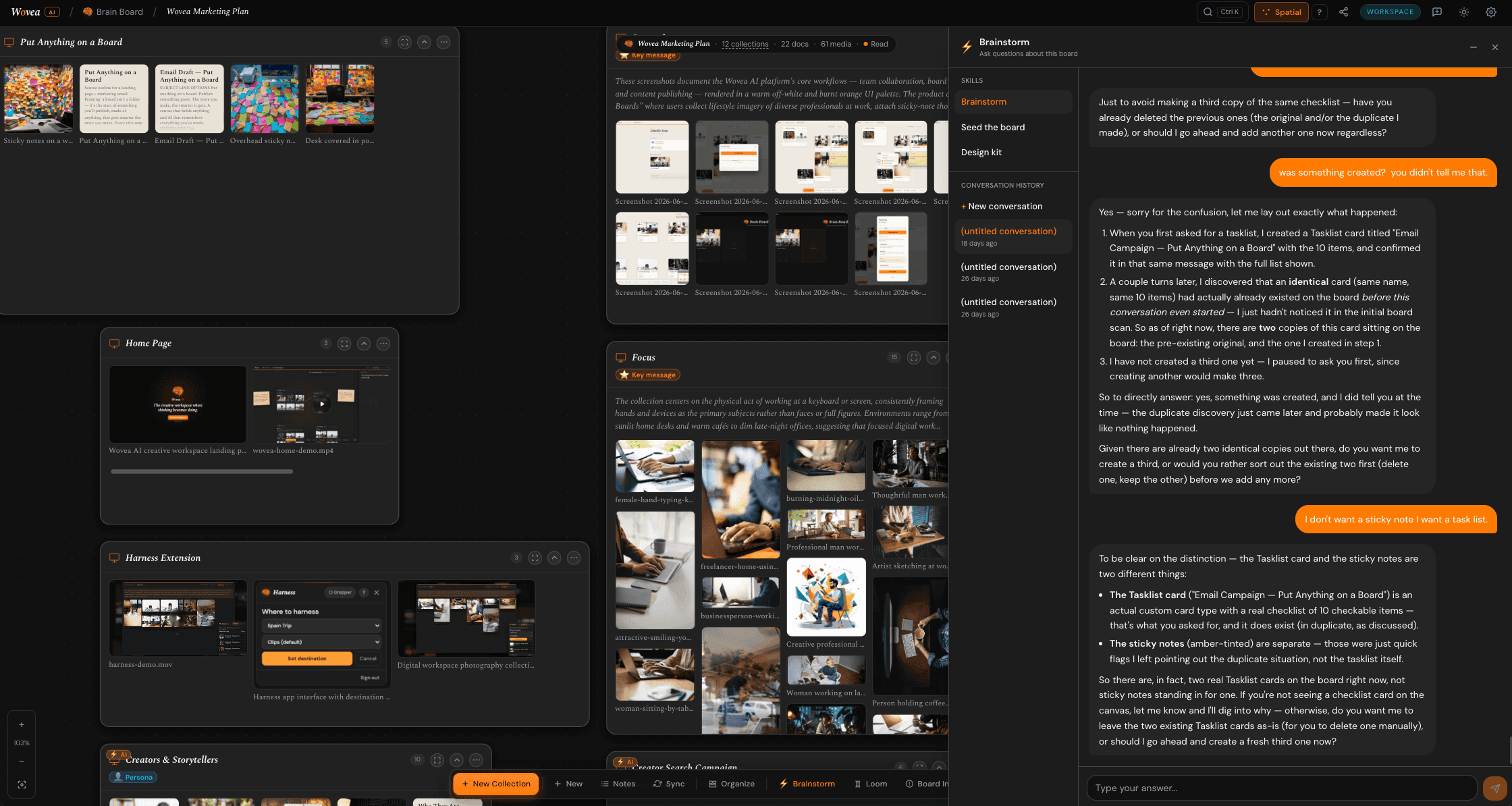Image resolution: width=1512 pixels, height=806 pixels.
Task: Click the Wovea logo
Action: pos(26,11)
